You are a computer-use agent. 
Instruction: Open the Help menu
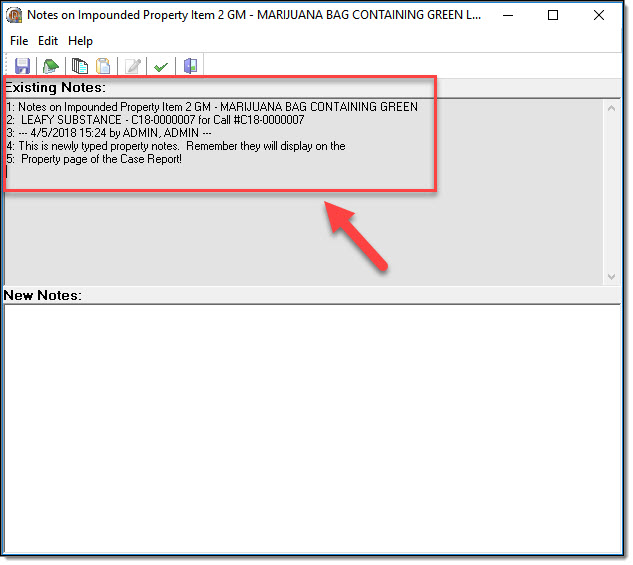80,41
